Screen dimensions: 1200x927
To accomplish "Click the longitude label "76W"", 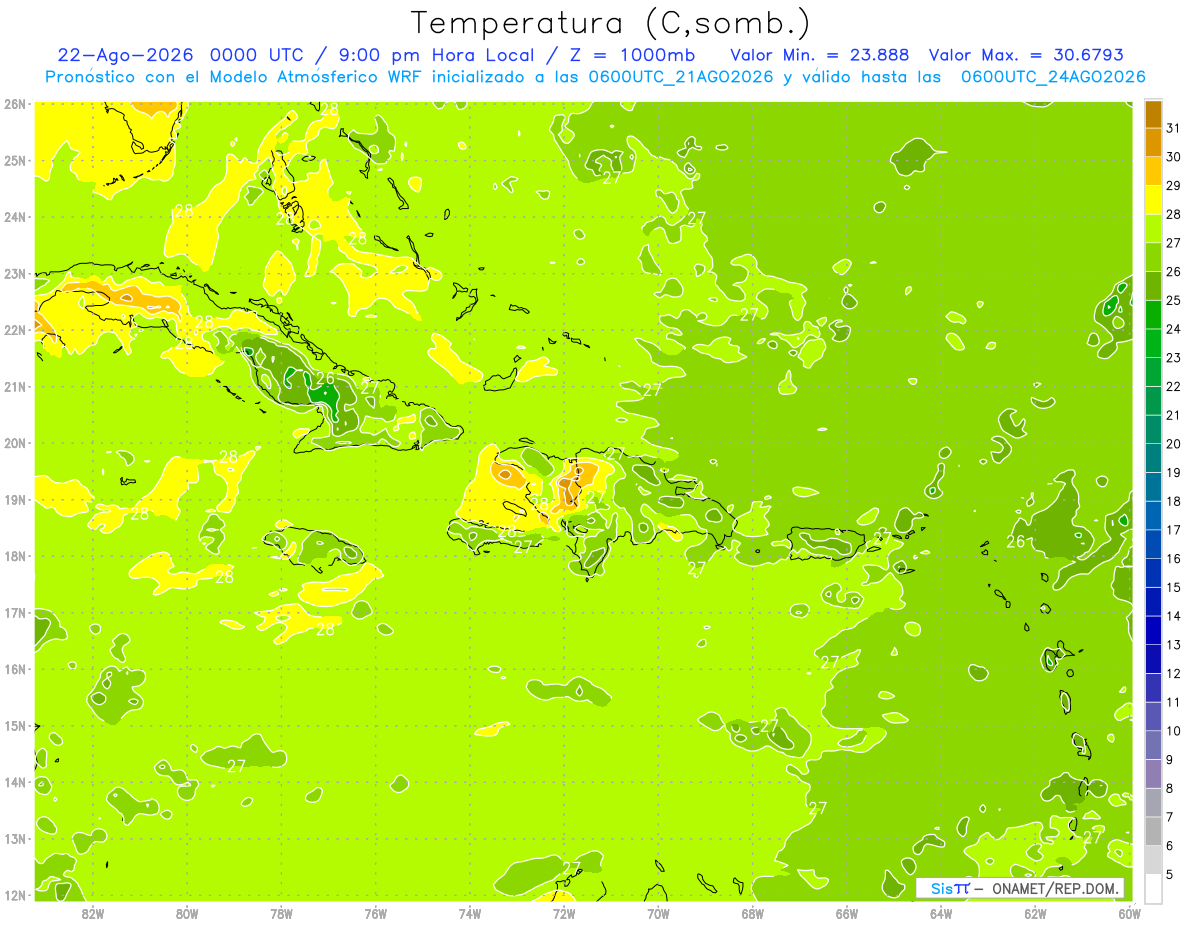I will point(375,913).
